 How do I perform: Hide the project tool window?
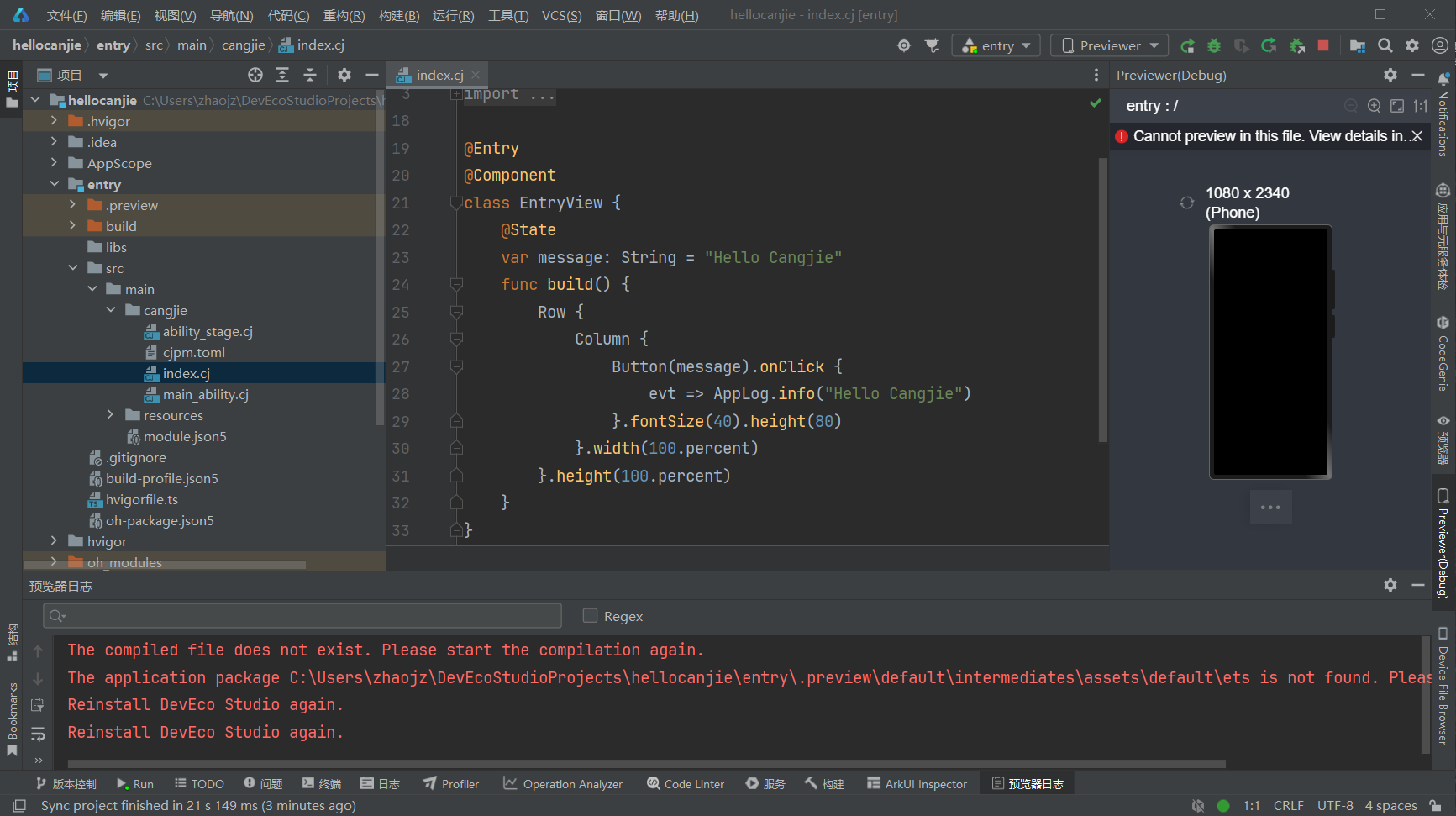(372, 75)
